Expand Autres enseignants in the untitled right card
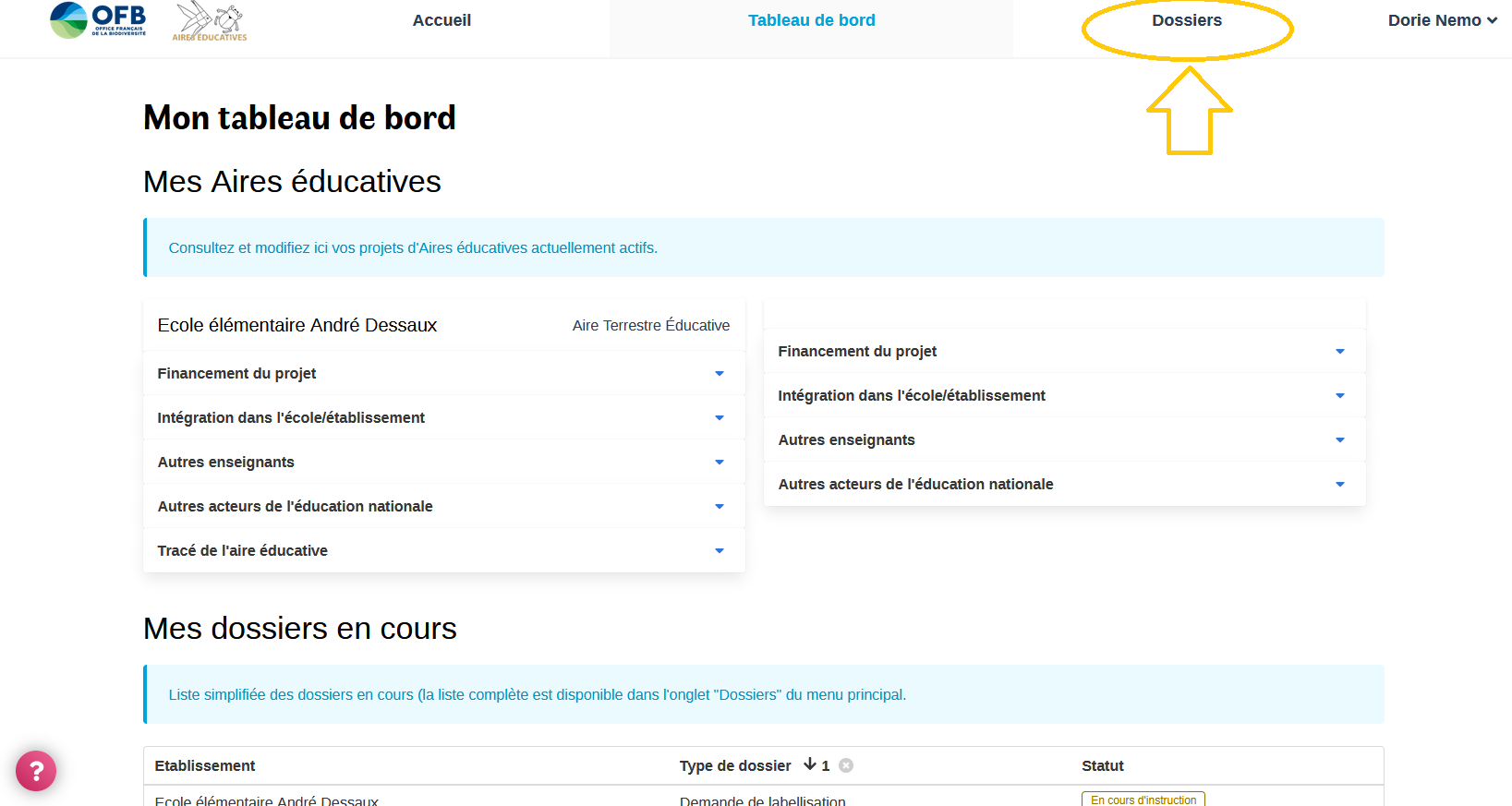Viewport: 1512px width, 806px height. pyautogui.click(x=1064, y=439)
